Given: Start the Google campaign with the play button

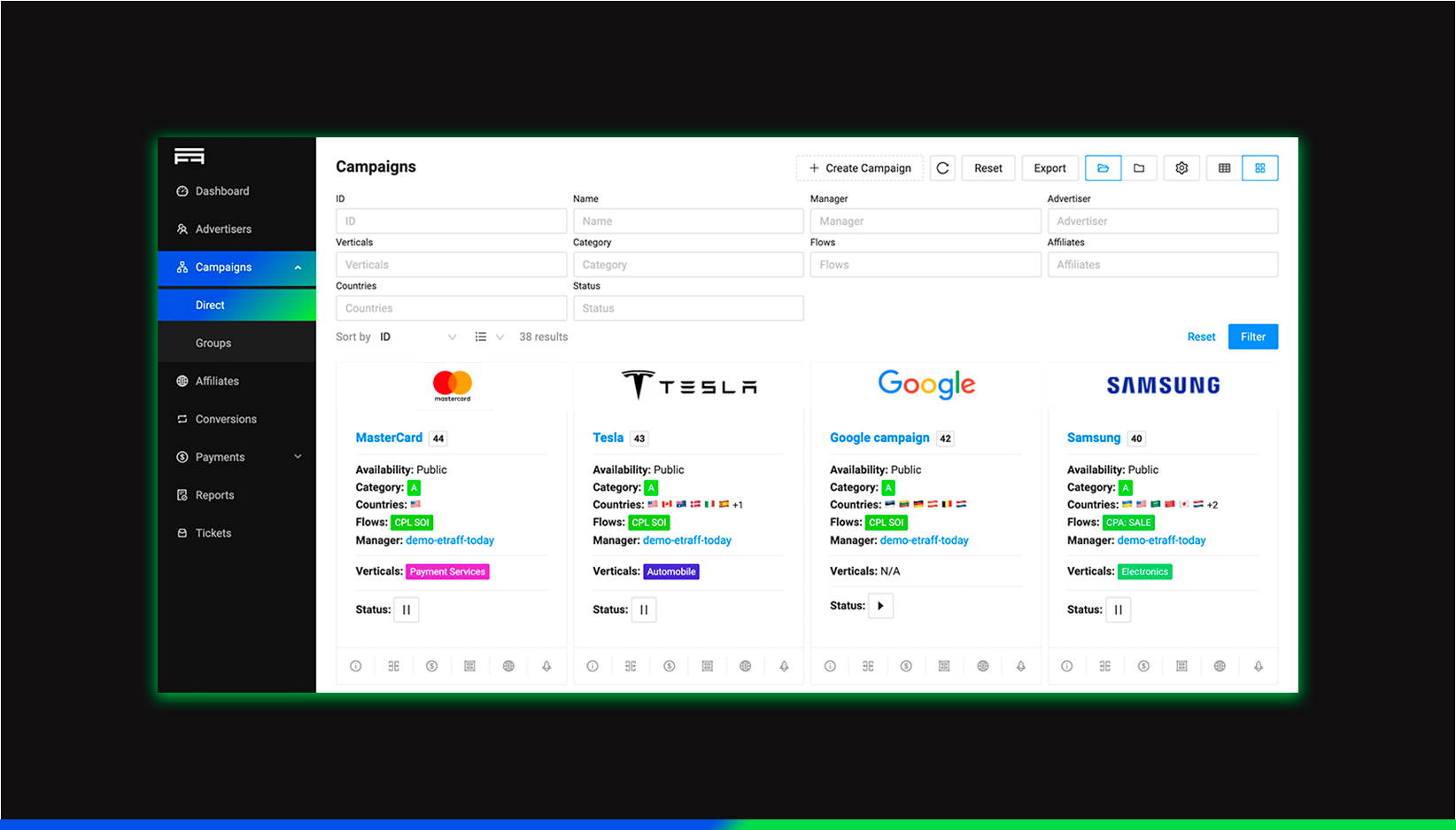Looking at the screenshot, I should click(x=880, y=605).
